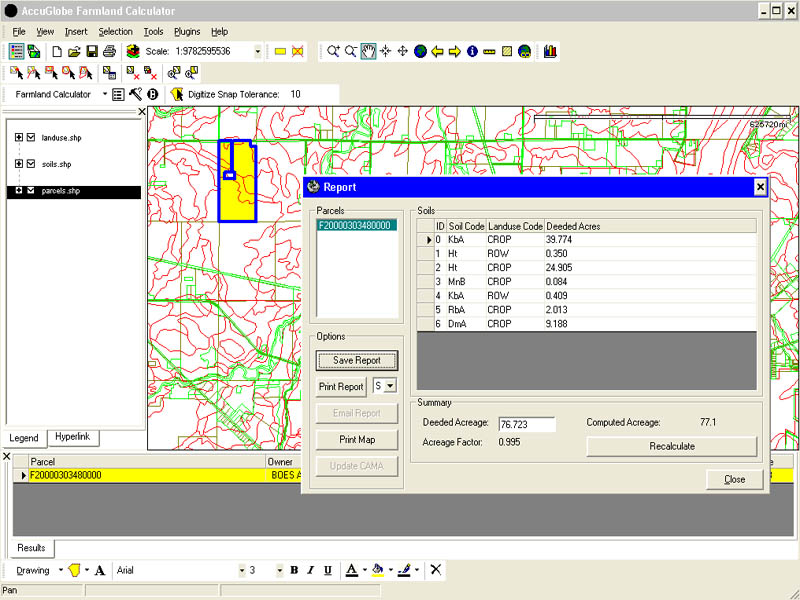
Task: Expand the landuse.shp layer node
Action: [19, 137]
